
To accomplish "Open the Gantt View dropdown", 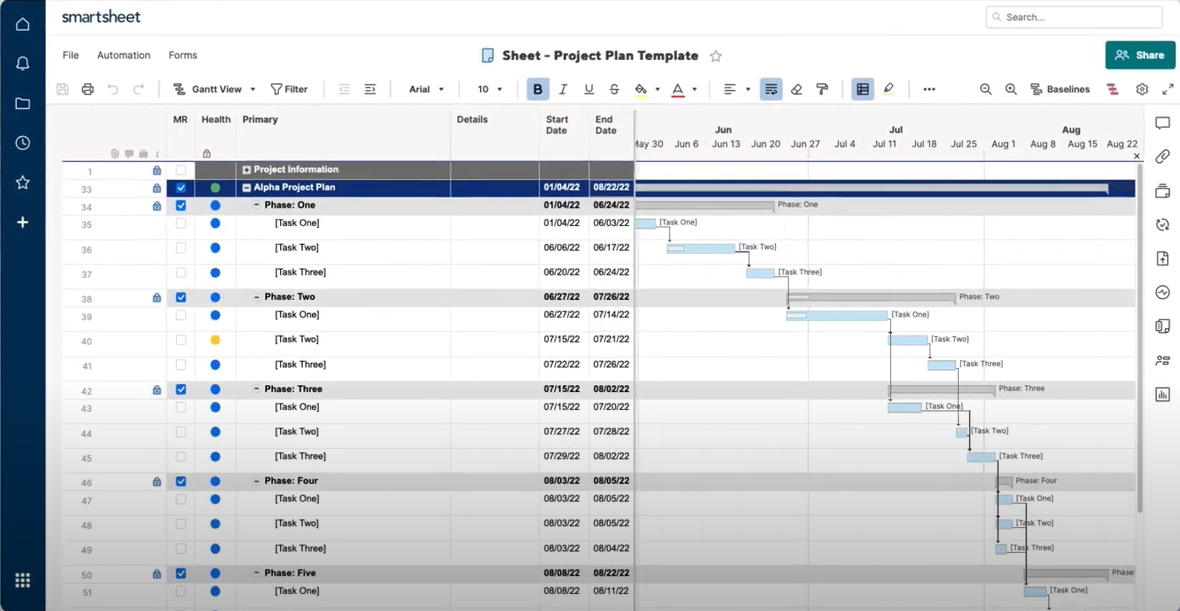I will click(213, 89).
